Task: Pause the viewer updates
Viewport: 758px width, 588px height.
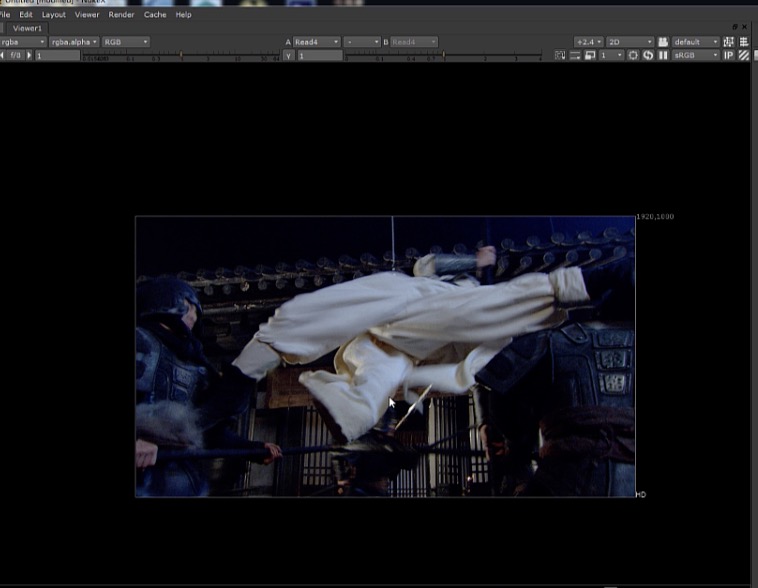Action: click(662, 55)
